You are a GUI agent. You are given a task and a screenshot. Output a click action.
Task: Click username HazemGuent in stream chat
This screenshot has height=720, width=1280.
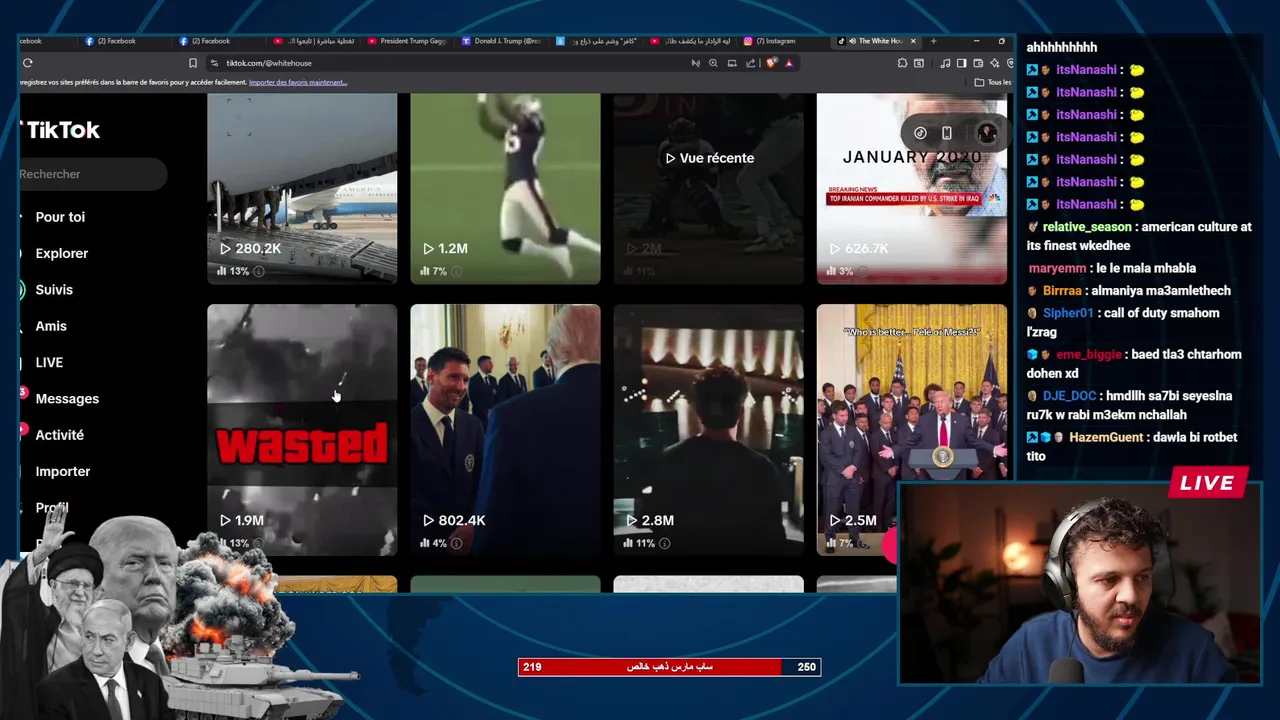1105,437
